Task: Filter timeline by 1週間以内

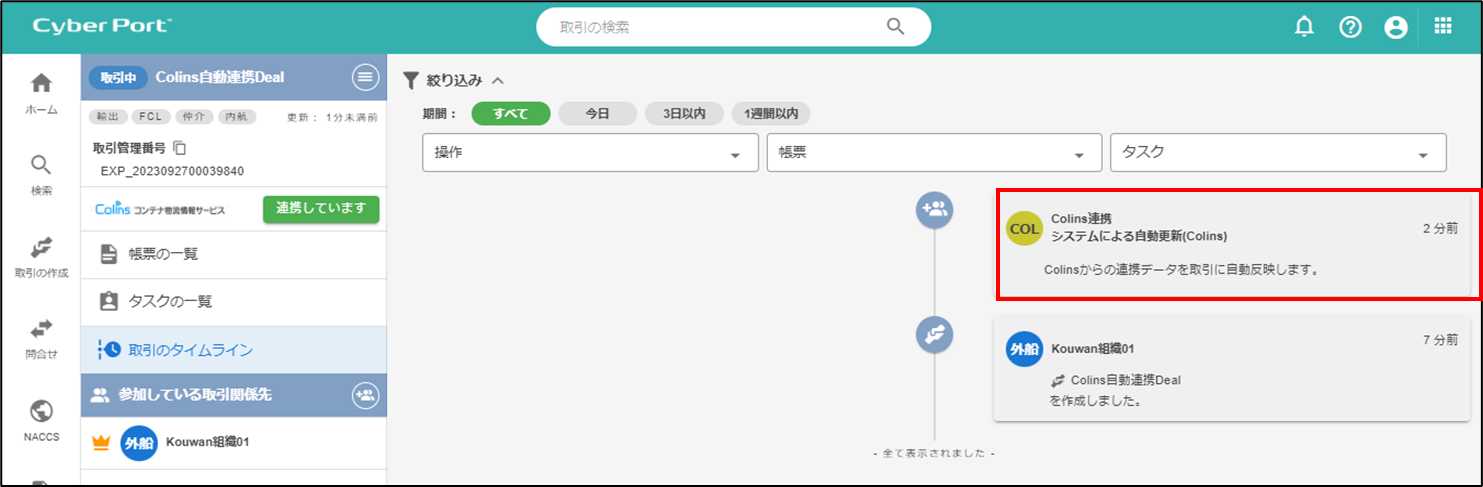Action: [x=771, y=114]
